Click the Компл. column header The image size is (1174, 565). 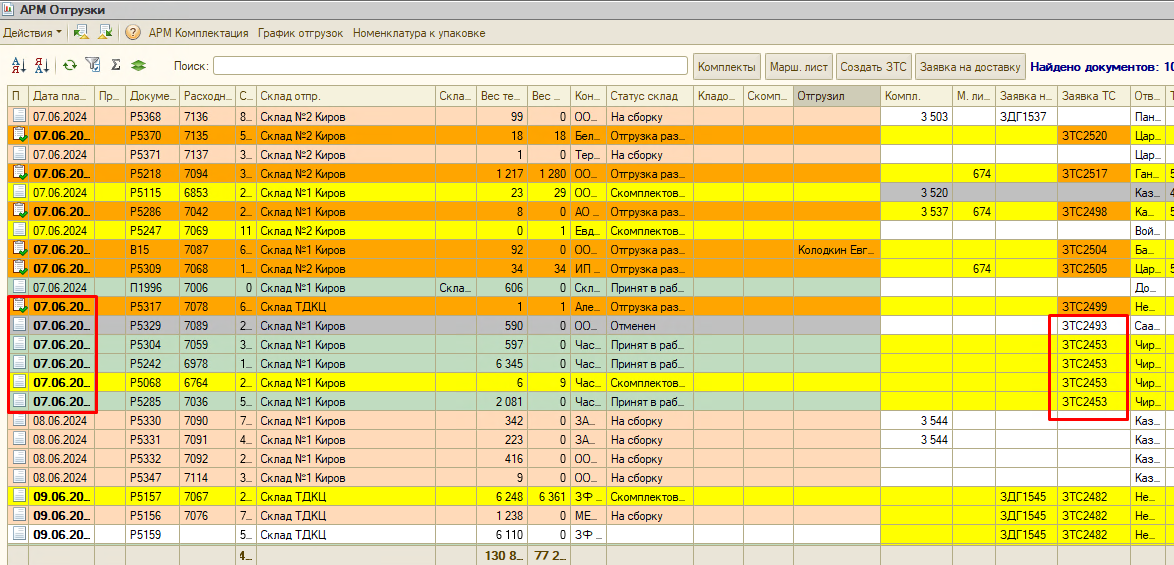coord(916,96)
